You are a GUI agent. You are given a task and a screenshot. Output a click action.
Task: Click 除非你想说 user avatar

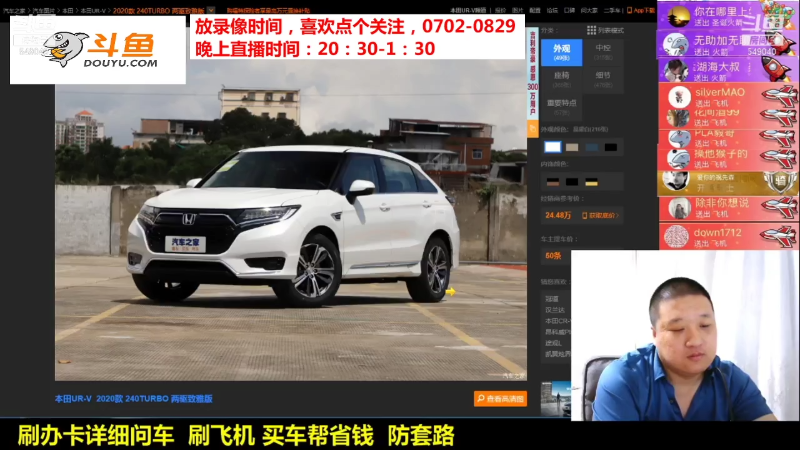[679, 208]
